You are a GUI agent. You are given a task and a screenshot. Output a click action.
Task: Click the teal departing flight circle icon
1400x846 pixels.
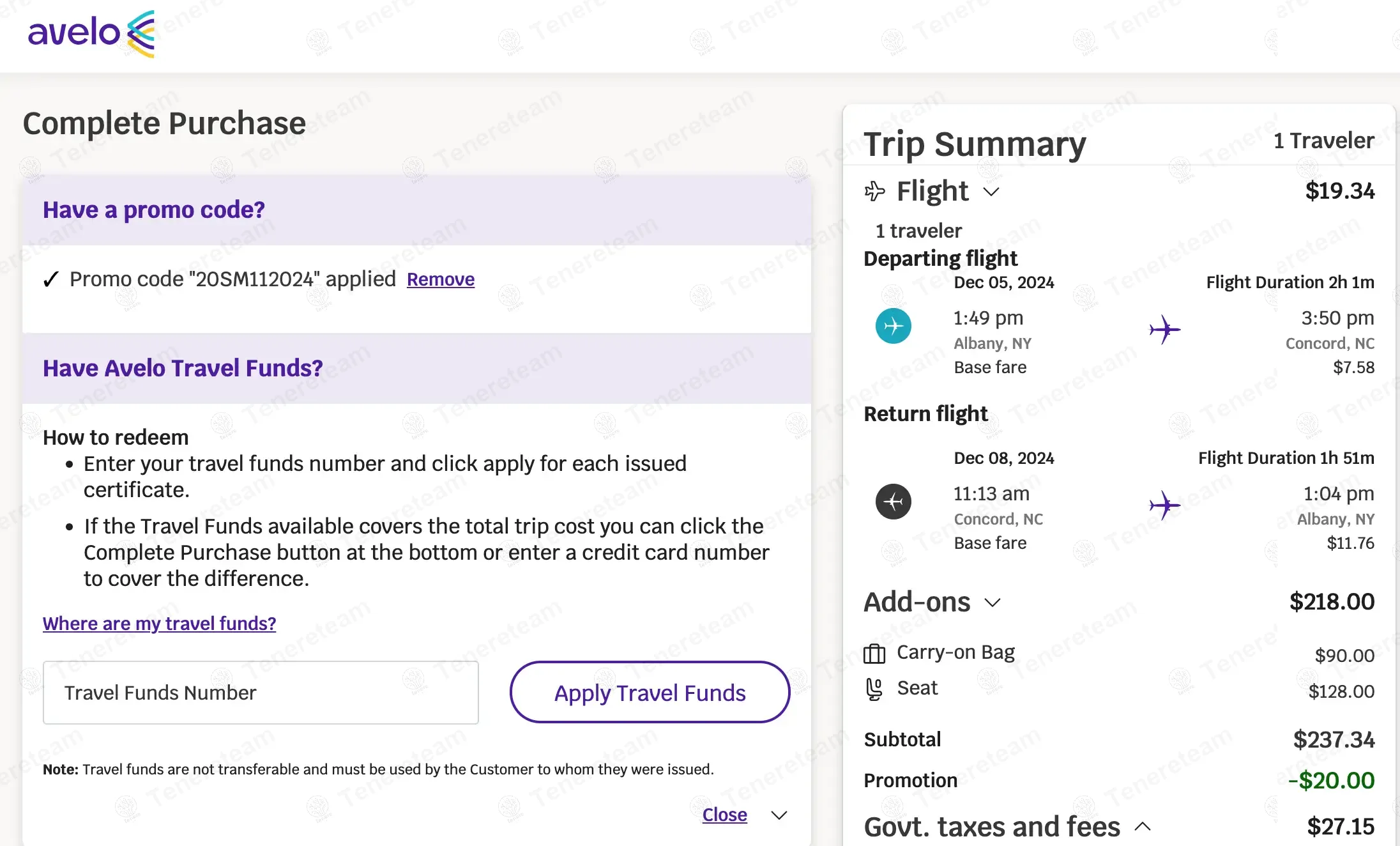click(893, 326)
